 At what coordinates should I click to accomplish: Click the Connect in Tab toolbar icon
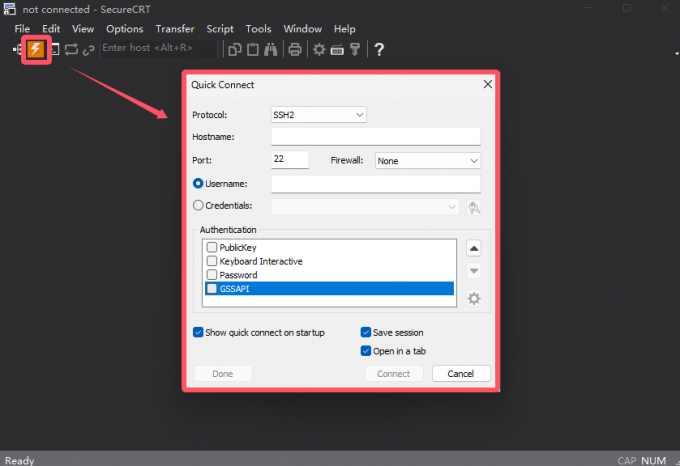click(55, 49)
